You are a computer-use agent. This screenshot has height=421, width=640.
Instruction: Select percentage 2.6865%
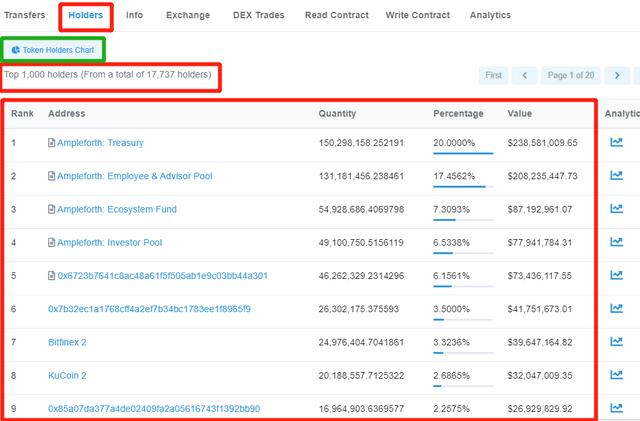(x=451, y=376)
